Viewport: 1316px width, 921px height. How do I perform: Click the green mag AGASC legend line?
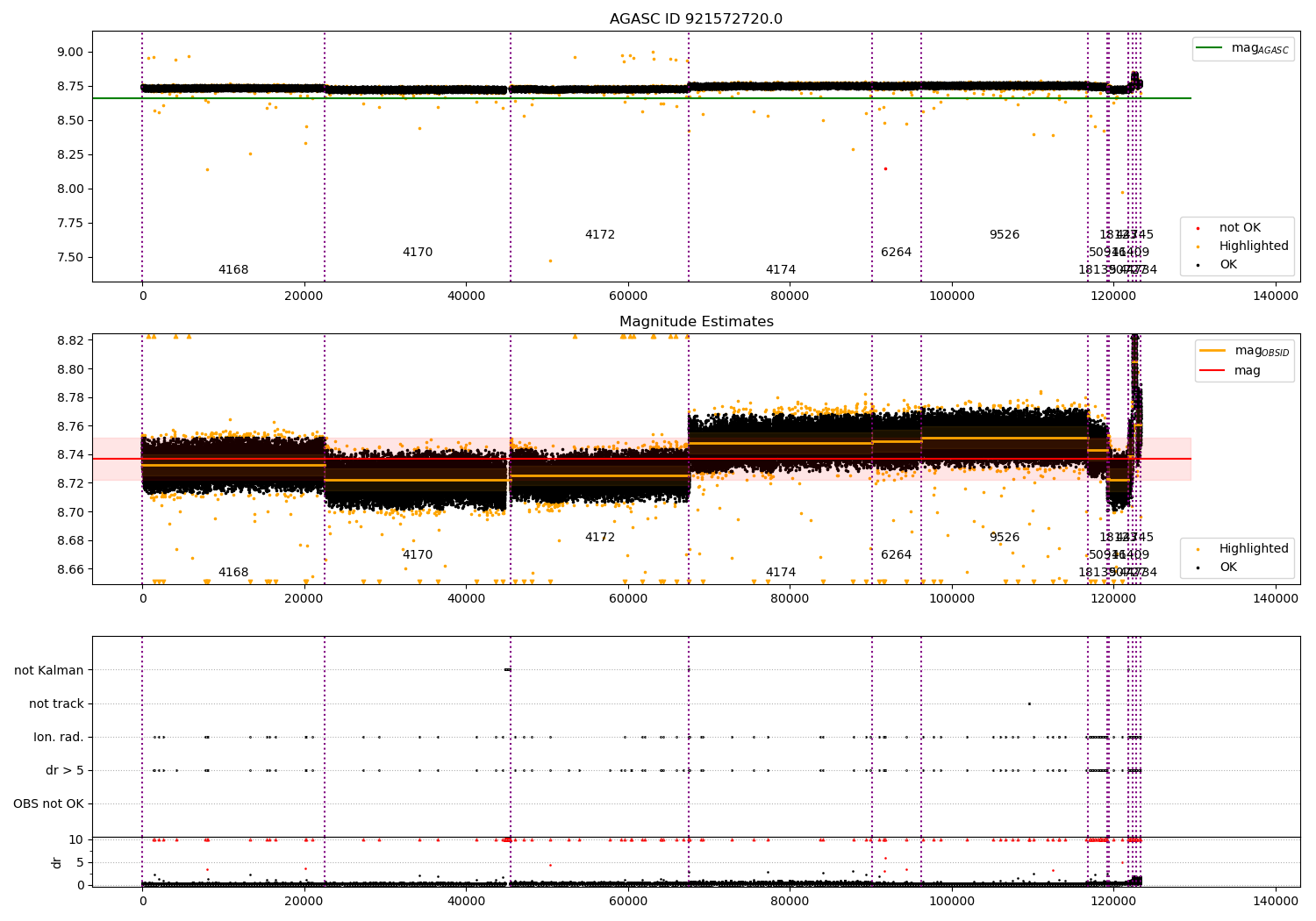[1211, 49]
